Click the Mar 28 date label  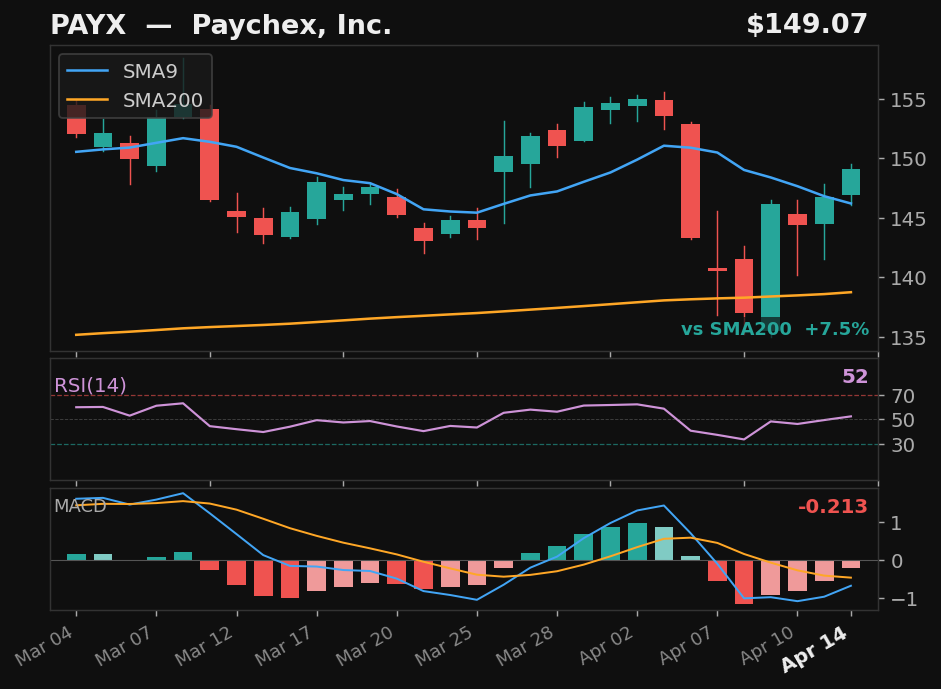click(x=526, y=645)
